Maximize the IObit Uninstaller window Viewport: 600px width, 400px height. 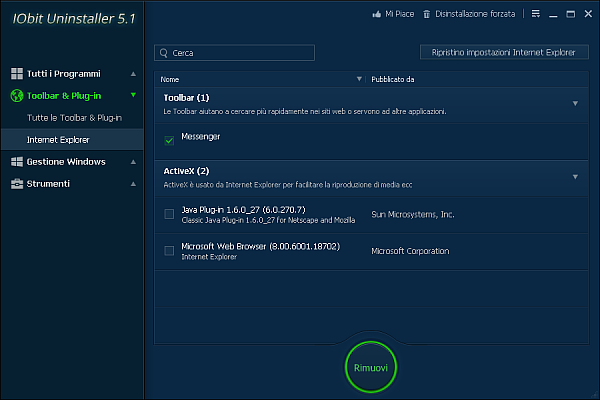click(571, 14)
